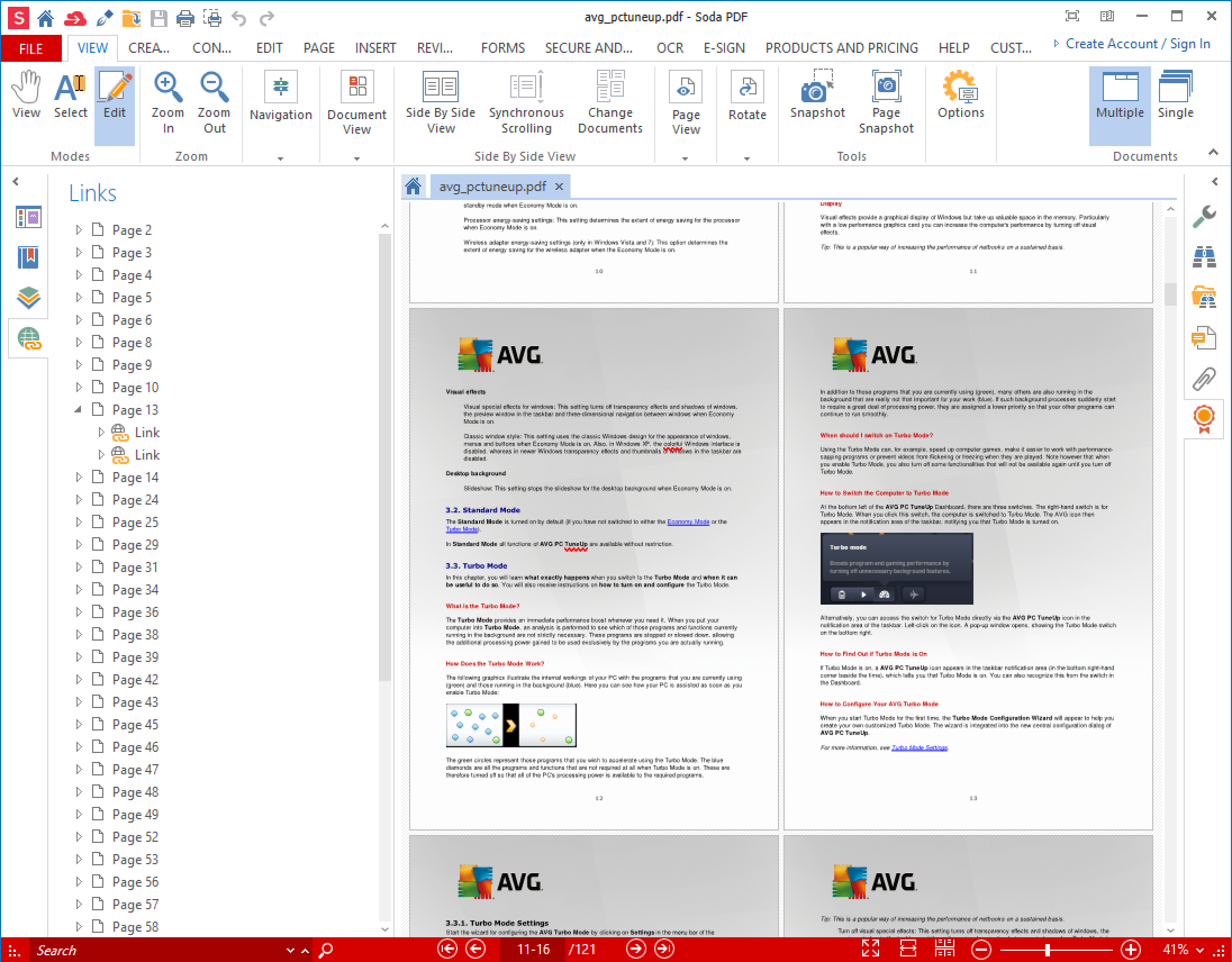Open the FILE menu
The height and width of the screenshot is (962, 1232).
31,48
